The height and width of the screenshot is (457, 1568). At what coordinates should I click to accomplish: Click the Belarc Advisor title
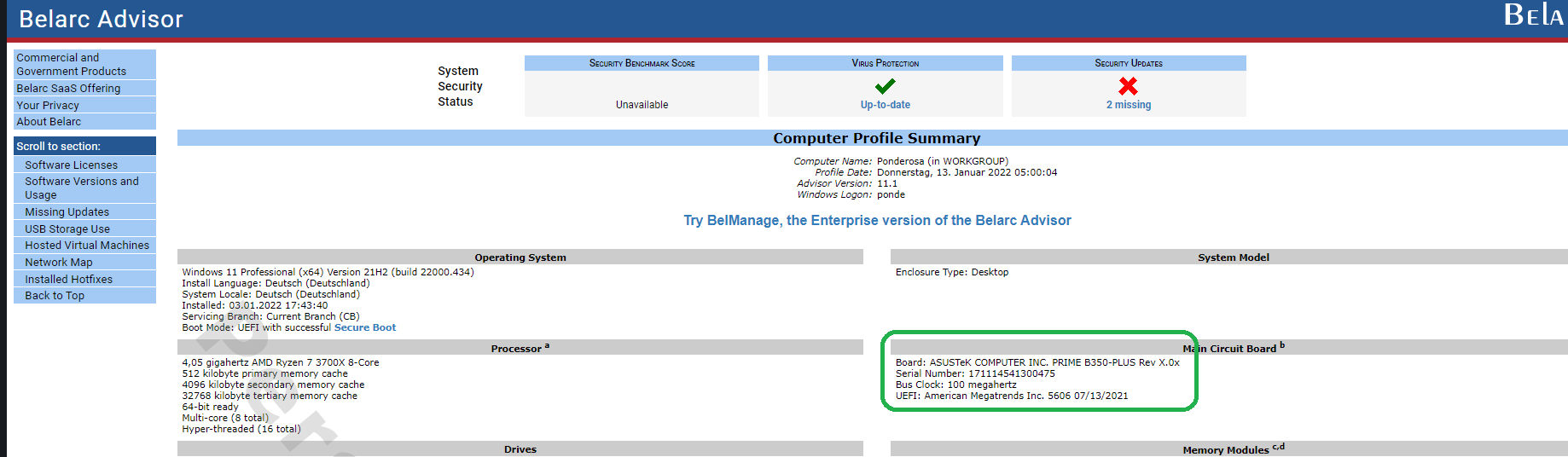point(101,19)
